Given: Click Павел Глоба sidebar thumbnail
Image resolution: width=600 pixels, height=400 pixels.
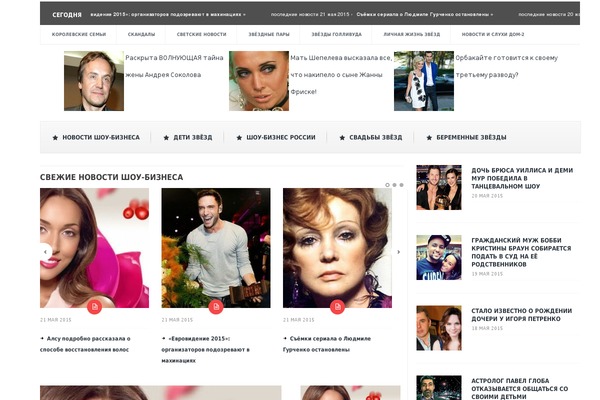Looking at the screenshot, I should pyautogui.click(x=439, y=388).
